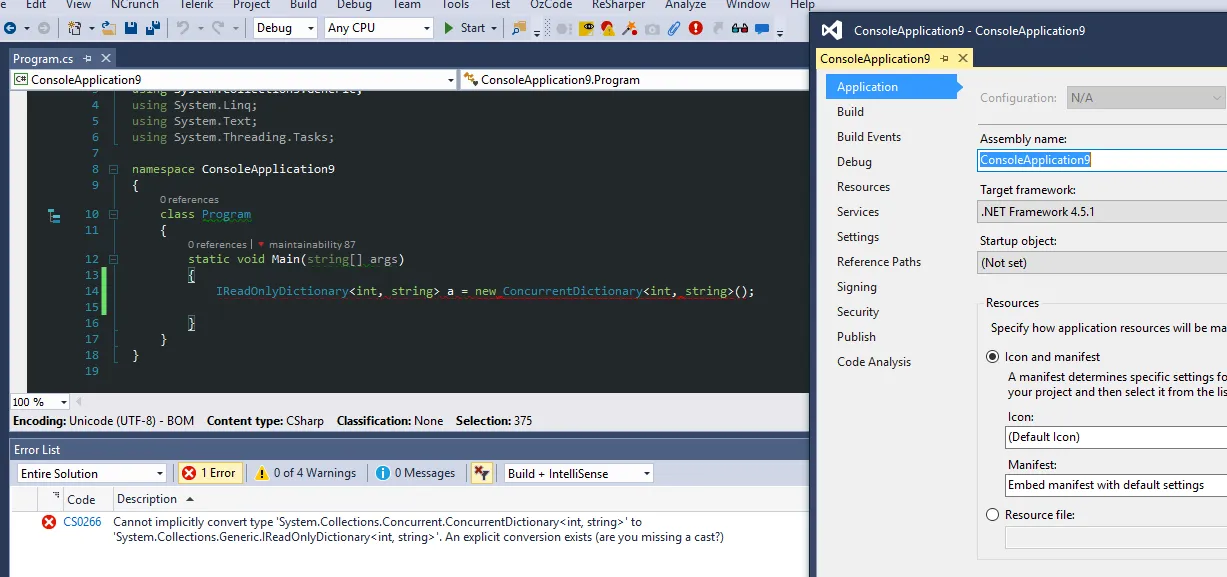Click the Assembly name input field
The width and height of the screenshot is (1227, 577).
pos(1102,160)
